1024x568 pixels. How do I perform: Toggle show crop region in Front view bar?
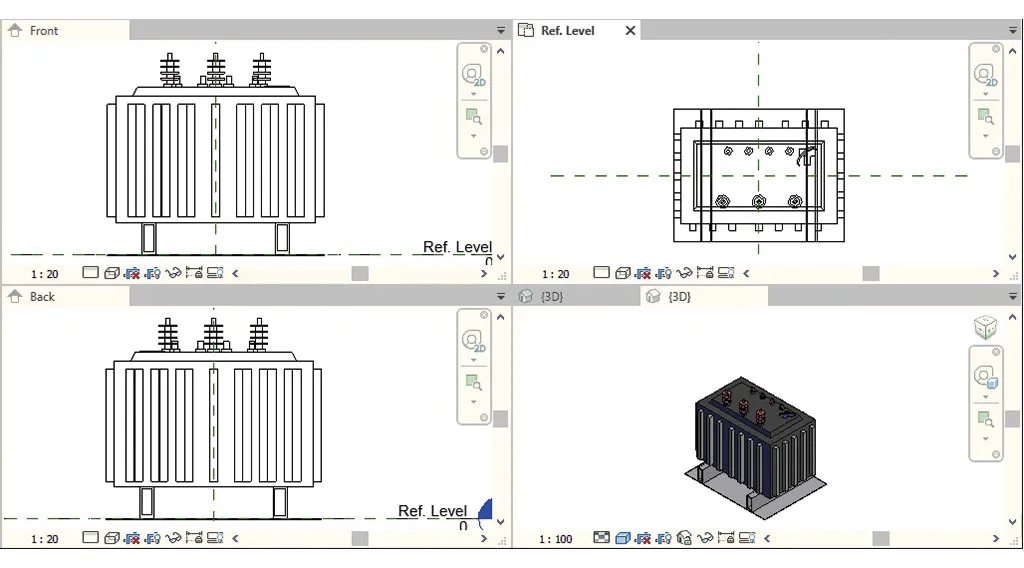click(153, 273)
